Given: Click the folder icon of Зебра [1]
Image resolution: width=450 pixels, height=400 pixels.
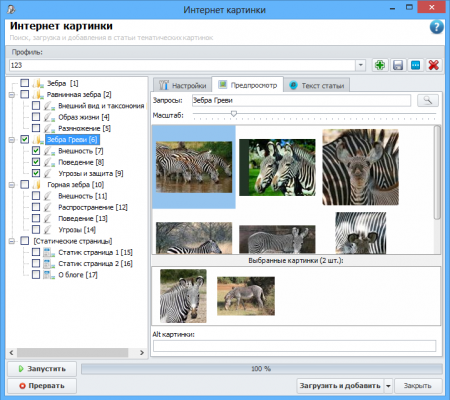Looking at the screenshot, I should tap(38, 83).
